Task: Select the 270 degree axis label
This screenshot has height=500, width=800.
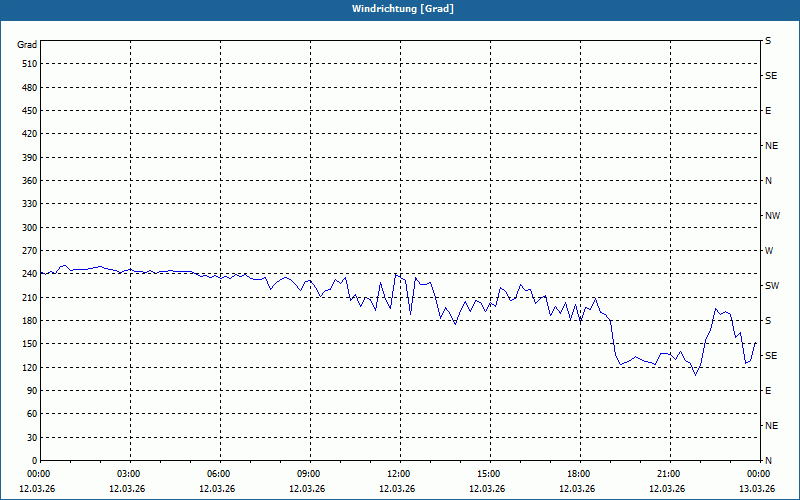Action: pos(30,251)
